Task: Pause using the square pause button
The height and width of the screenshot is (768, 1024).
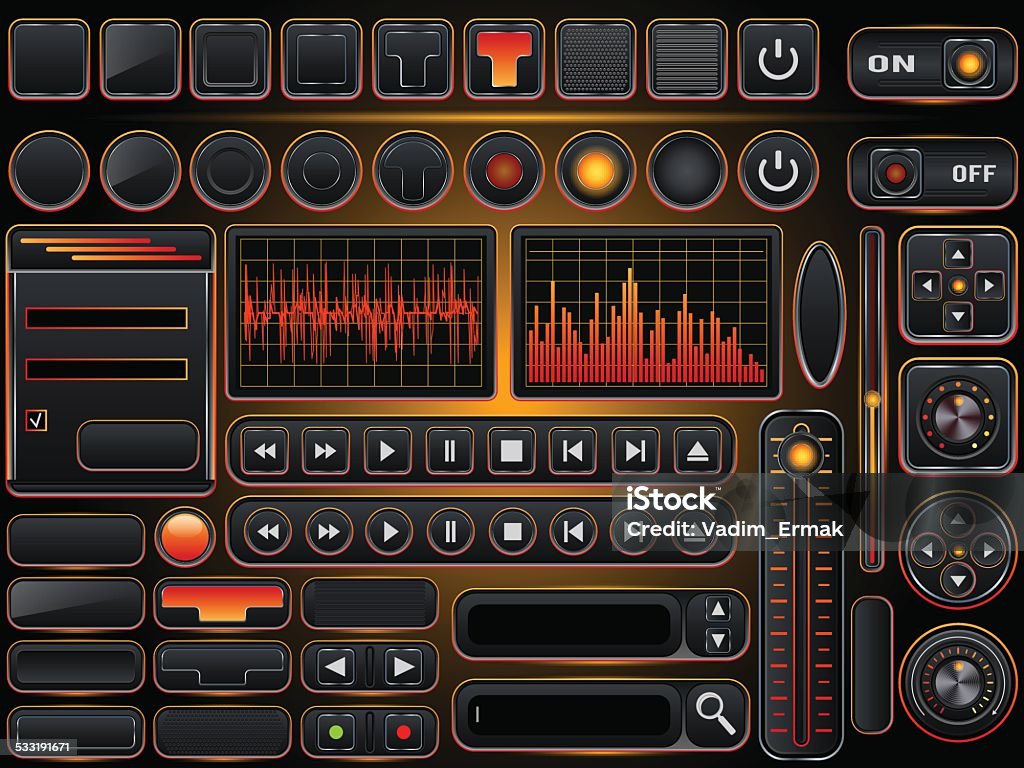Action: pos(449,451)
